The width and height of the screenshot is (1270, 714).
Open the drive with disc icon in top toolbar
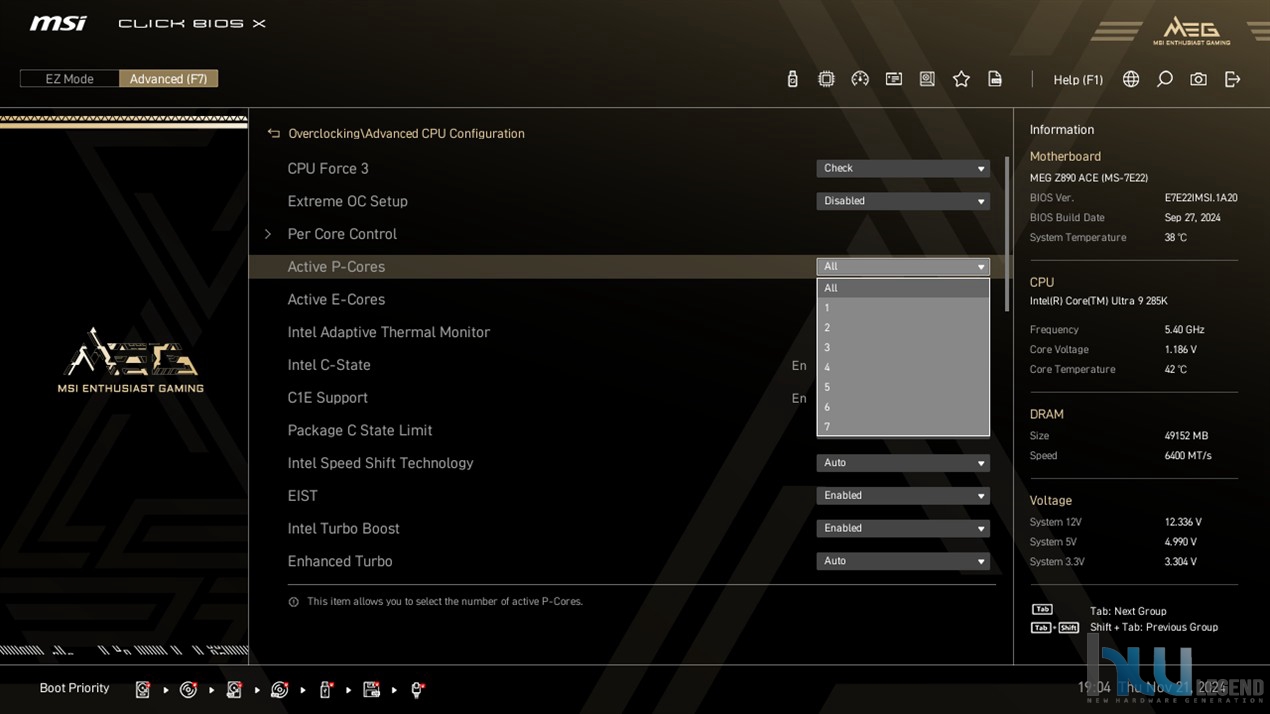[x=927, y=79]
